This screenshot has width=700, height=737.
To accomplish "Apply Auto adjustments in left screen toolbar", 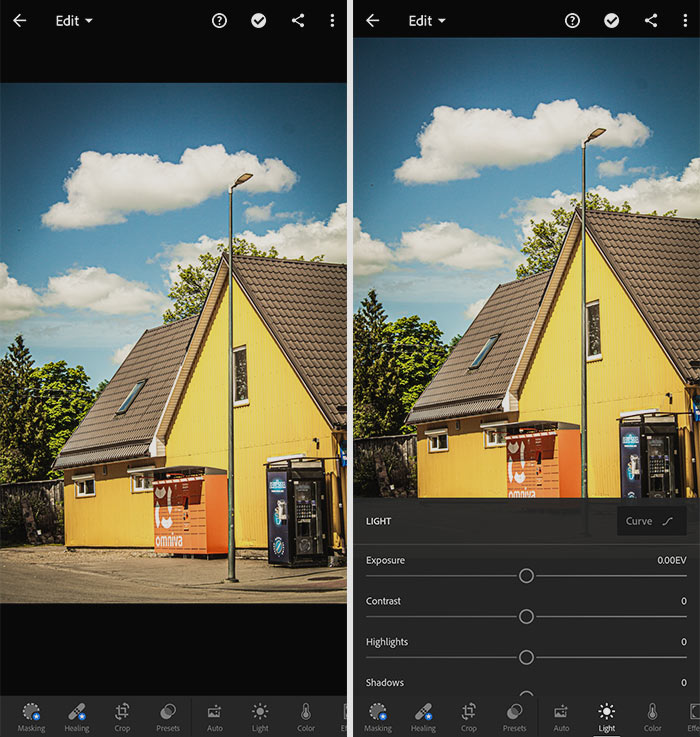I will pos(215,716).
